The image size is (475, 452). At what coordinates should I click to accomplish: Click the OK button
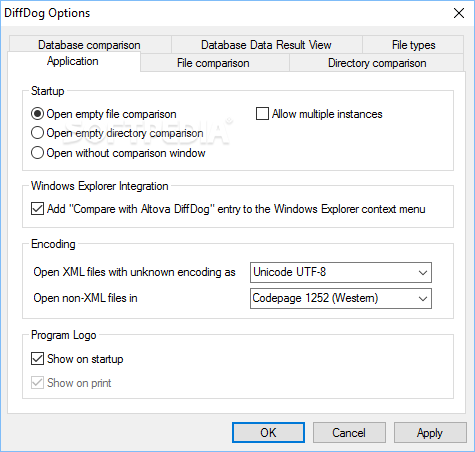(x=268, y=433)
